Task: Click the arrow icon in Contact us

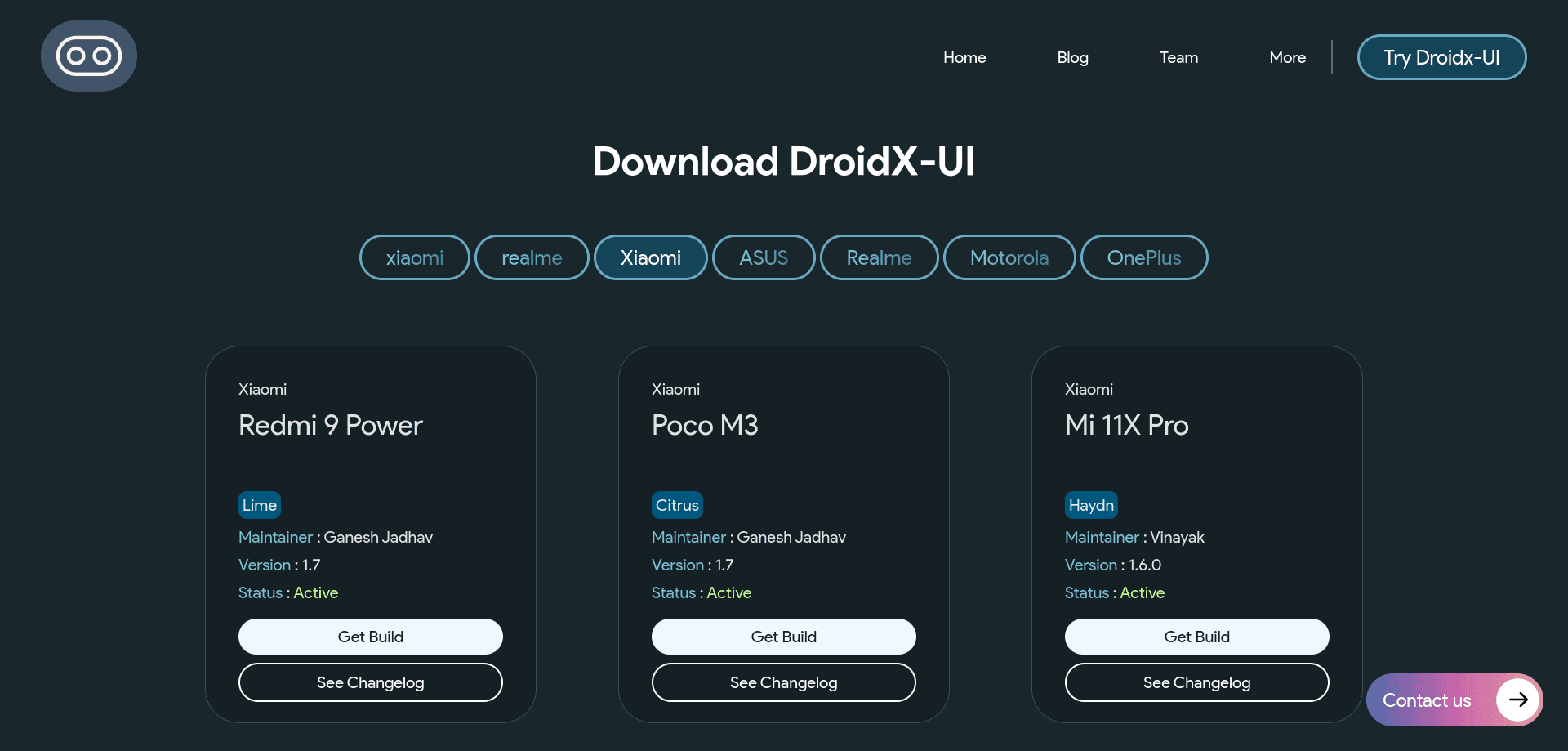Action: [x=1517, y=700]
